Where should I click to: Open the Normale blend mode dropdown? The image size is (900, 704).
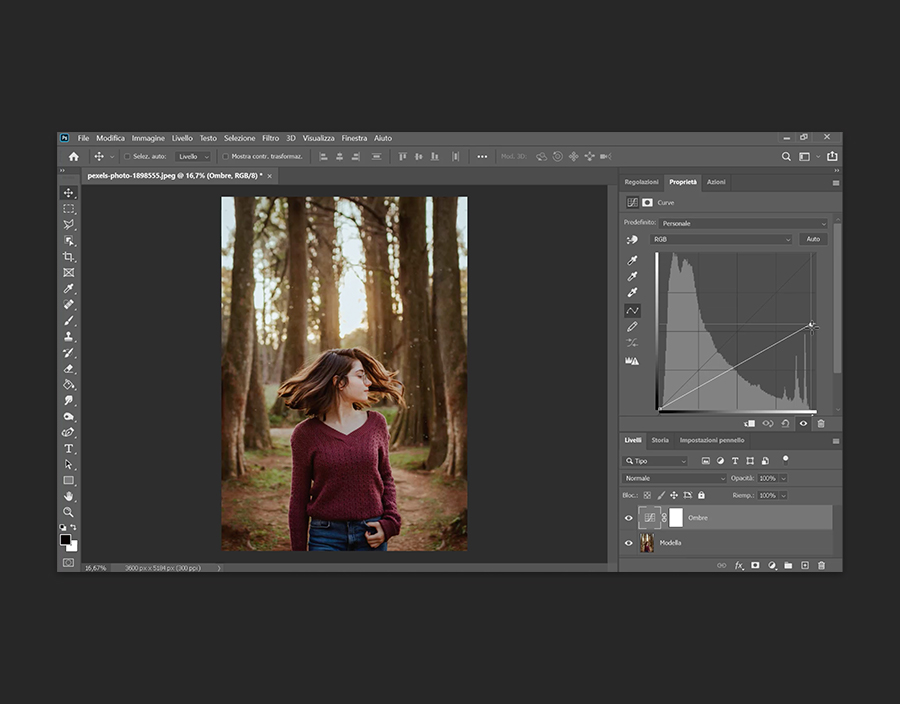pos(674,479)
